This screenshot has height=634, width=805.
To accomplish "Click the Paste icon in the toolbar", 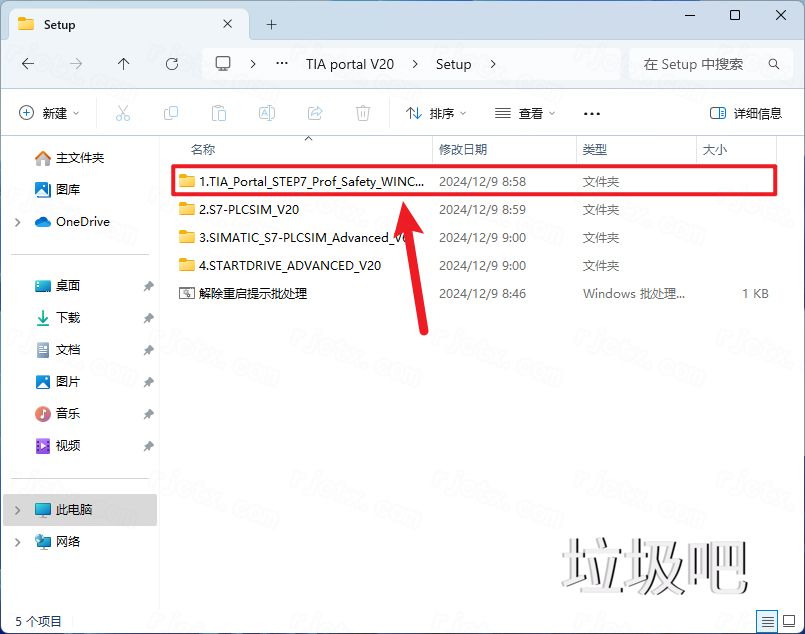I will [x=218, y=112].
